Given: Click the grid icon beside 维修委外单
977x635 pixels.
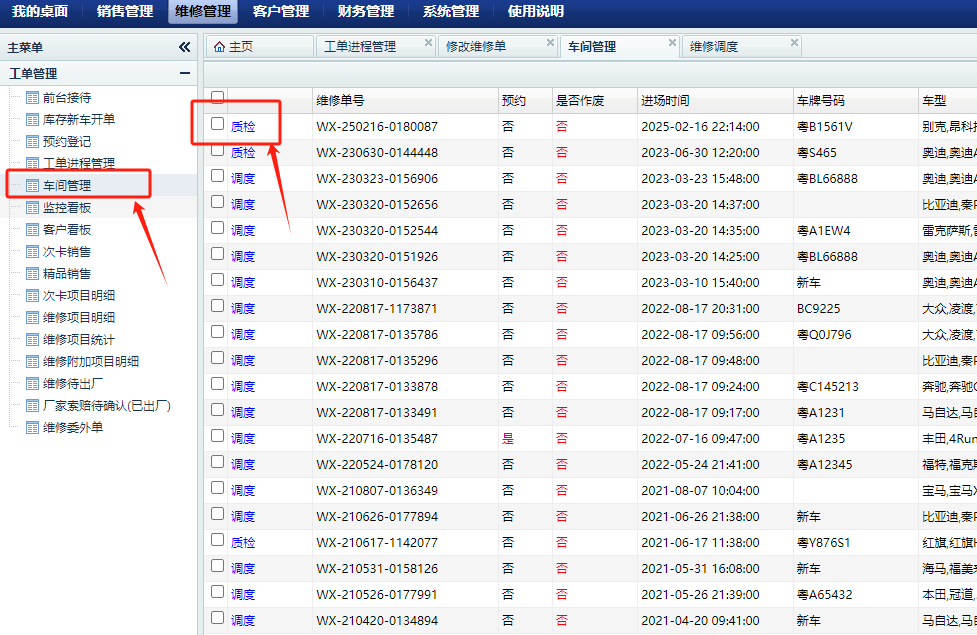Looking at the screenshot, I should click(32, 428).
